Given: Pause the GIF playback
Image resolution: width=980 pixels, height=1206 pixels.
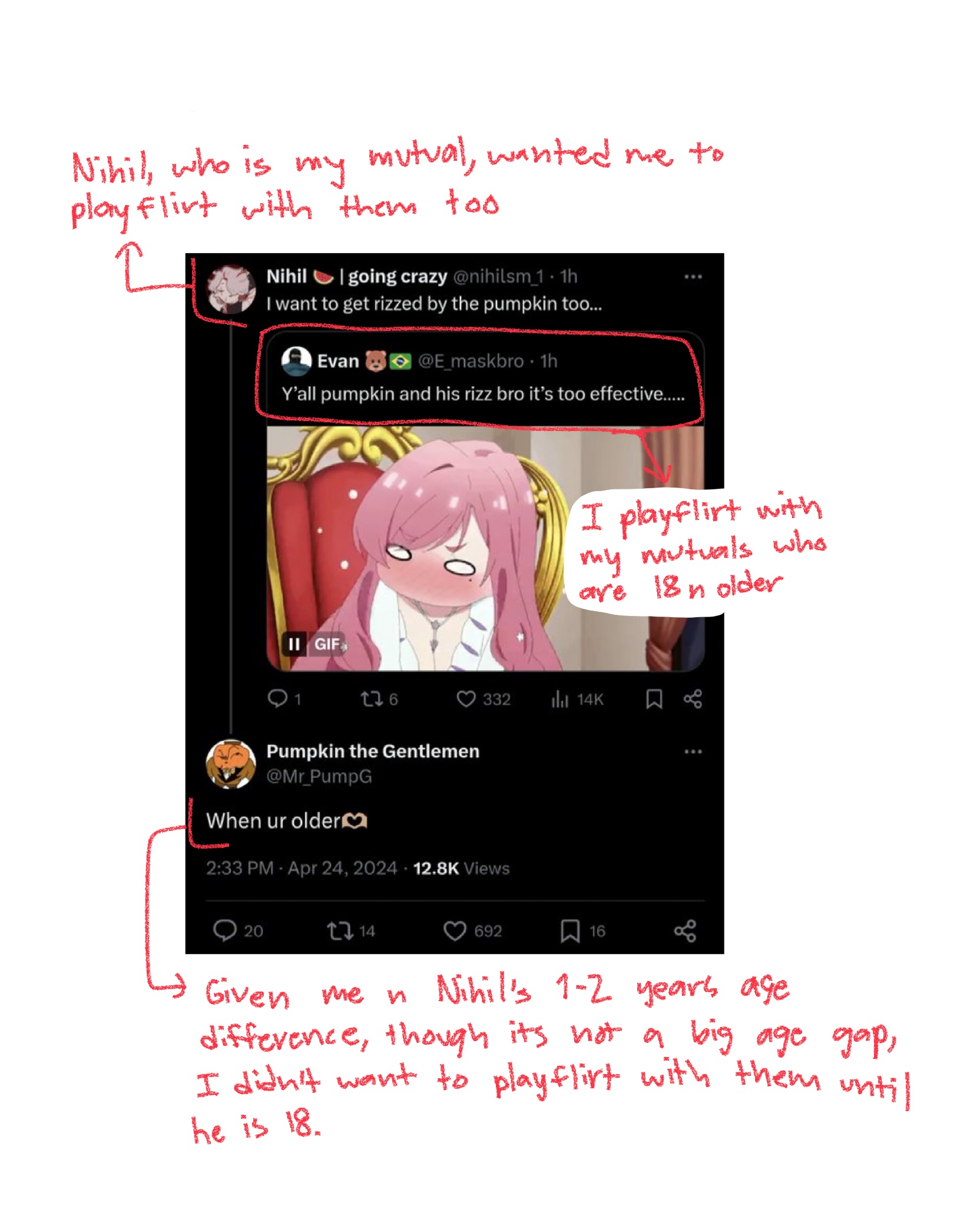Looking at the screenshot, I should tap(293, 644).
